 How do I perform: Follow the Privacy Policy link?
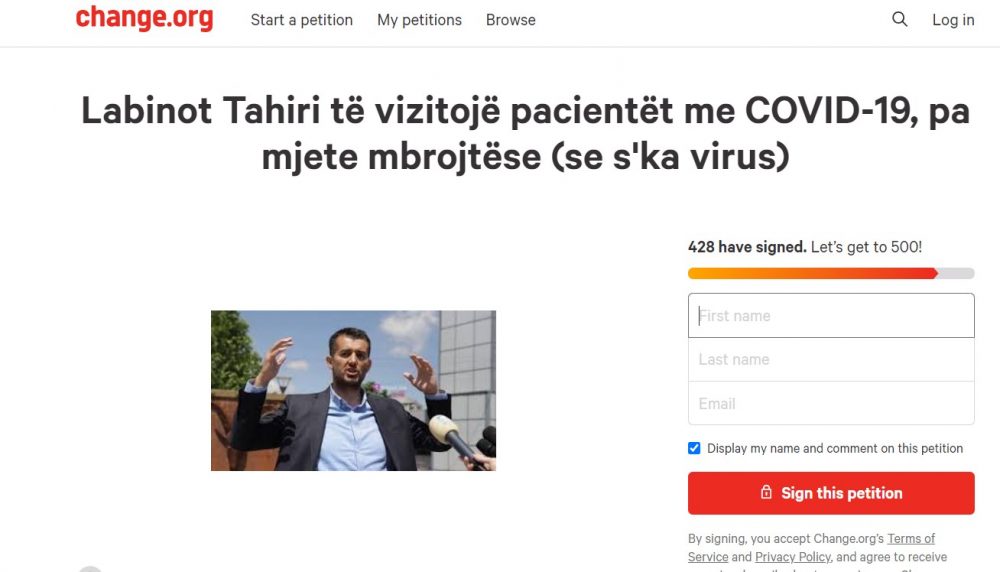[793, 557]
